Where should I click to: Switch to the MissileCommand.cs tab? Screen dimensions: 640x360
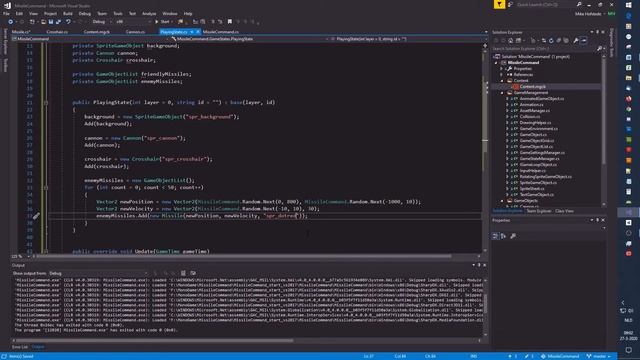pos(220,32)
